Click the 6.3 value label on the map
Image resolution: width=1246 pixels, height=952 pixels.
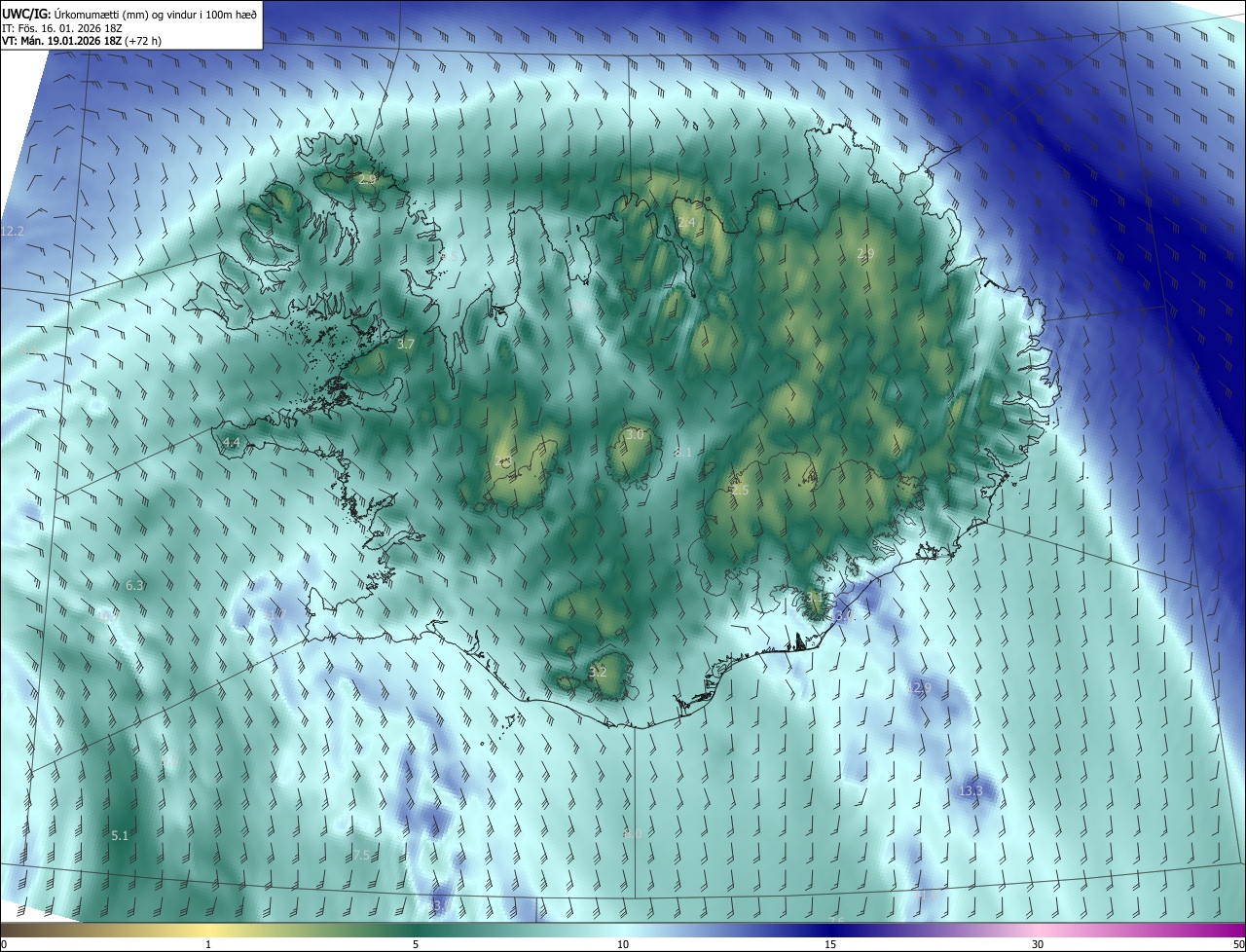135,585
